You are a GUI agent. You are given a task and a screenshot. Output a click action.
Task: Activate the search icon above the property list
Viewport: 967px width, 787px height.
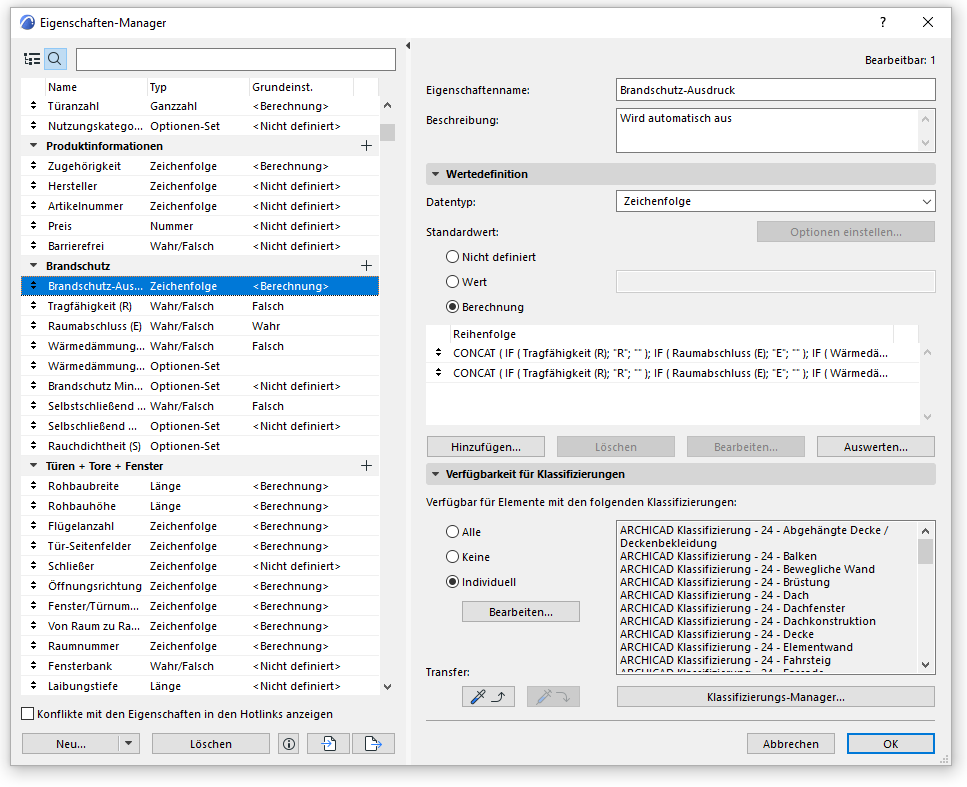[54, 58]
